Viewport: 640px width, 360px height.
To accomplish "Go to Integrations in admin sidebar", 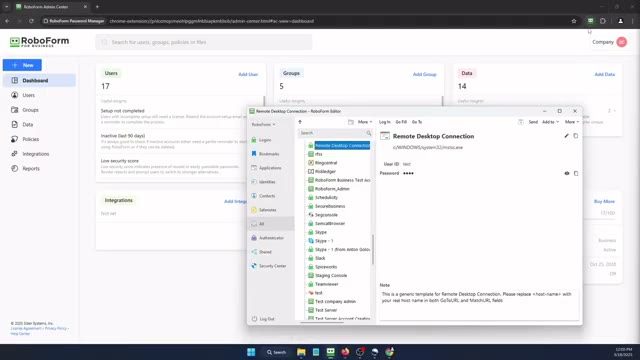I will [x=39, y=154].
